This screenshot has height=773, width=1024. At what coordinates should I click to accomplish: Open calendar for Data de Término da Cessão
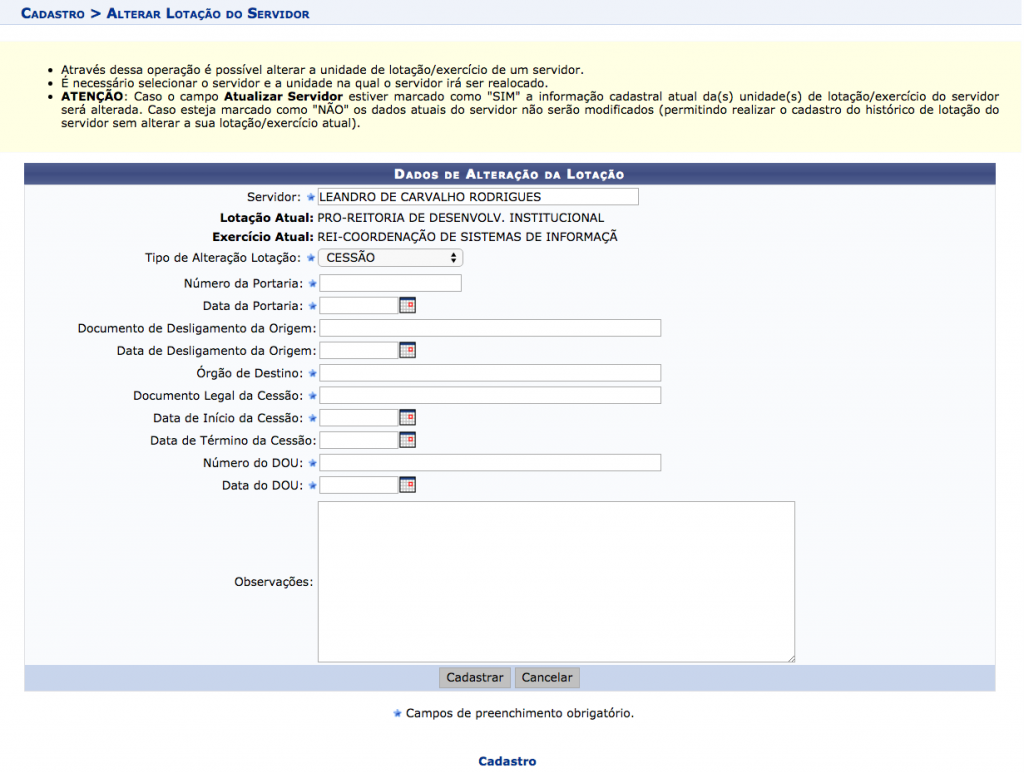coord(407,440)
